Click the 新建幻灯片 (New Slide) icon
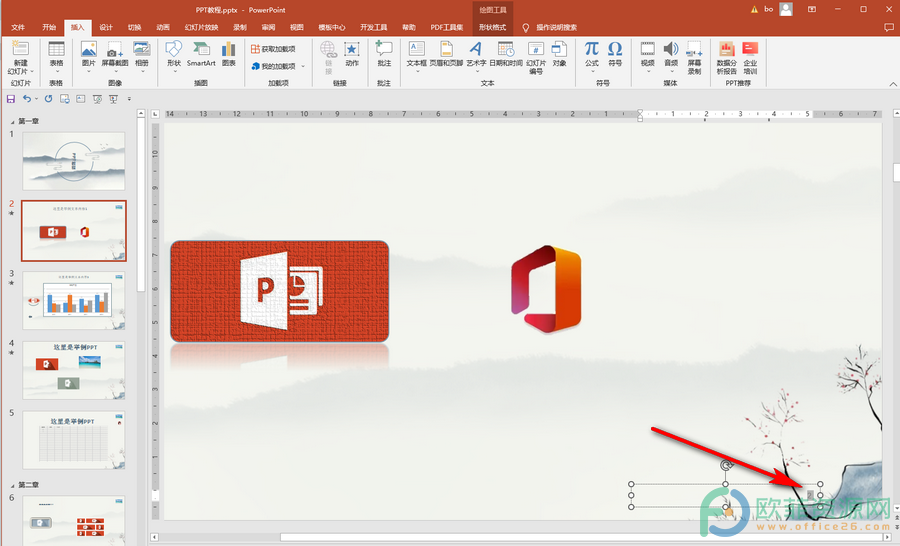The width and height of the screenshot is (900, 546). (x=21, y=49)
